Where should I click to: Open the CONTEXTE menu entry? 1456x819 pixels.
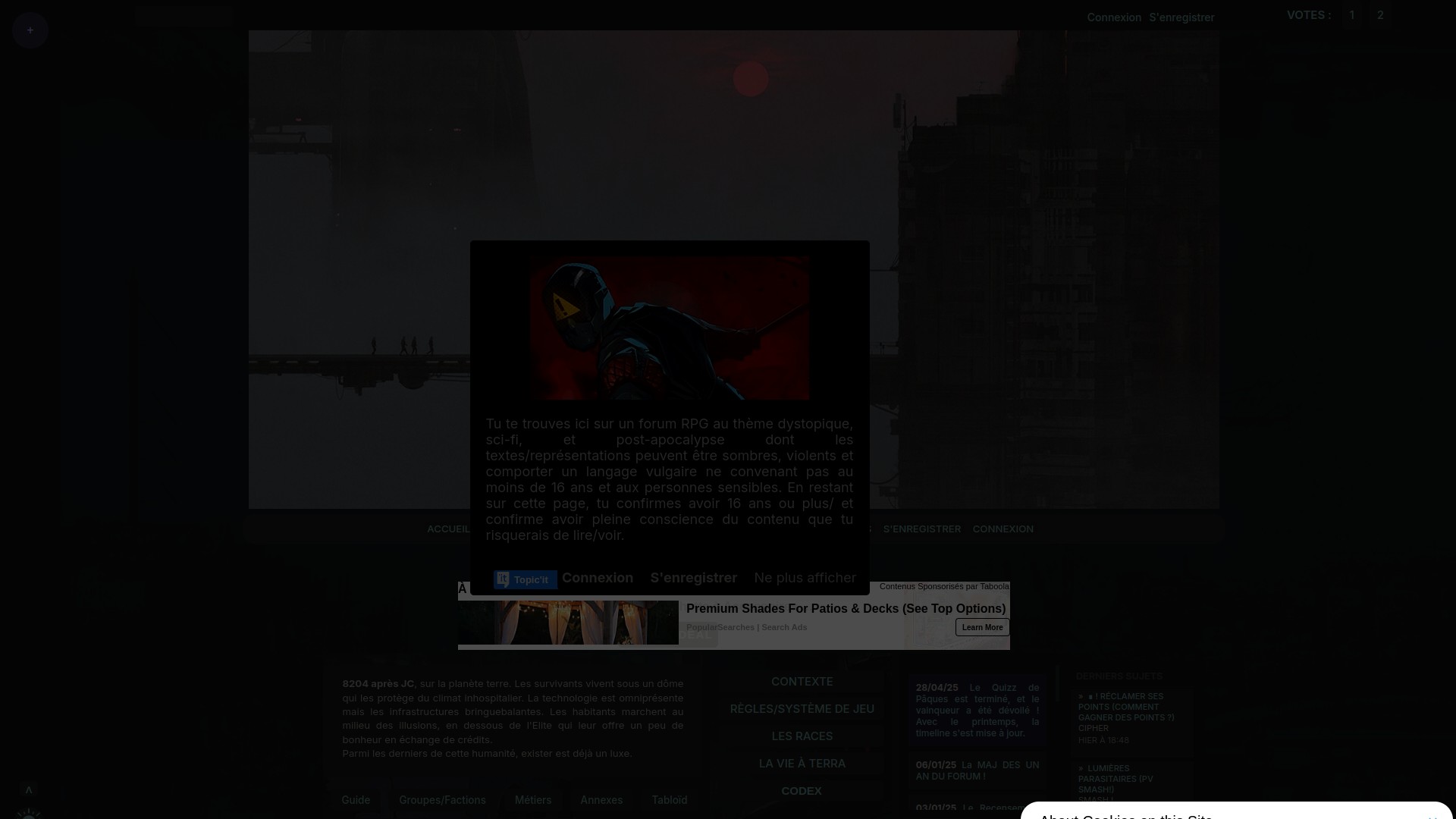pyautogui.click(x=802, y=682)
